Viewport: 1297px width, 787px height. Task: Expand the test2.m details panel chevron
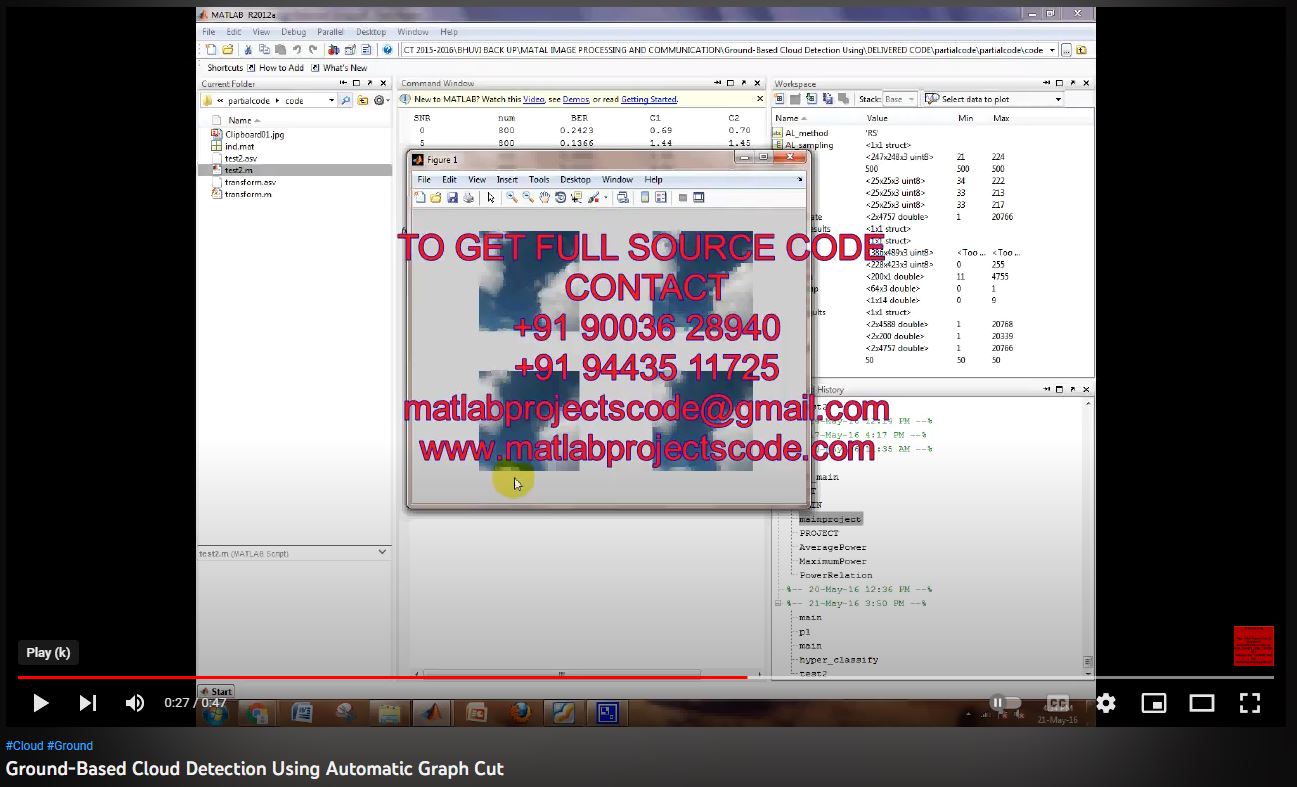[x=382, y=552]
